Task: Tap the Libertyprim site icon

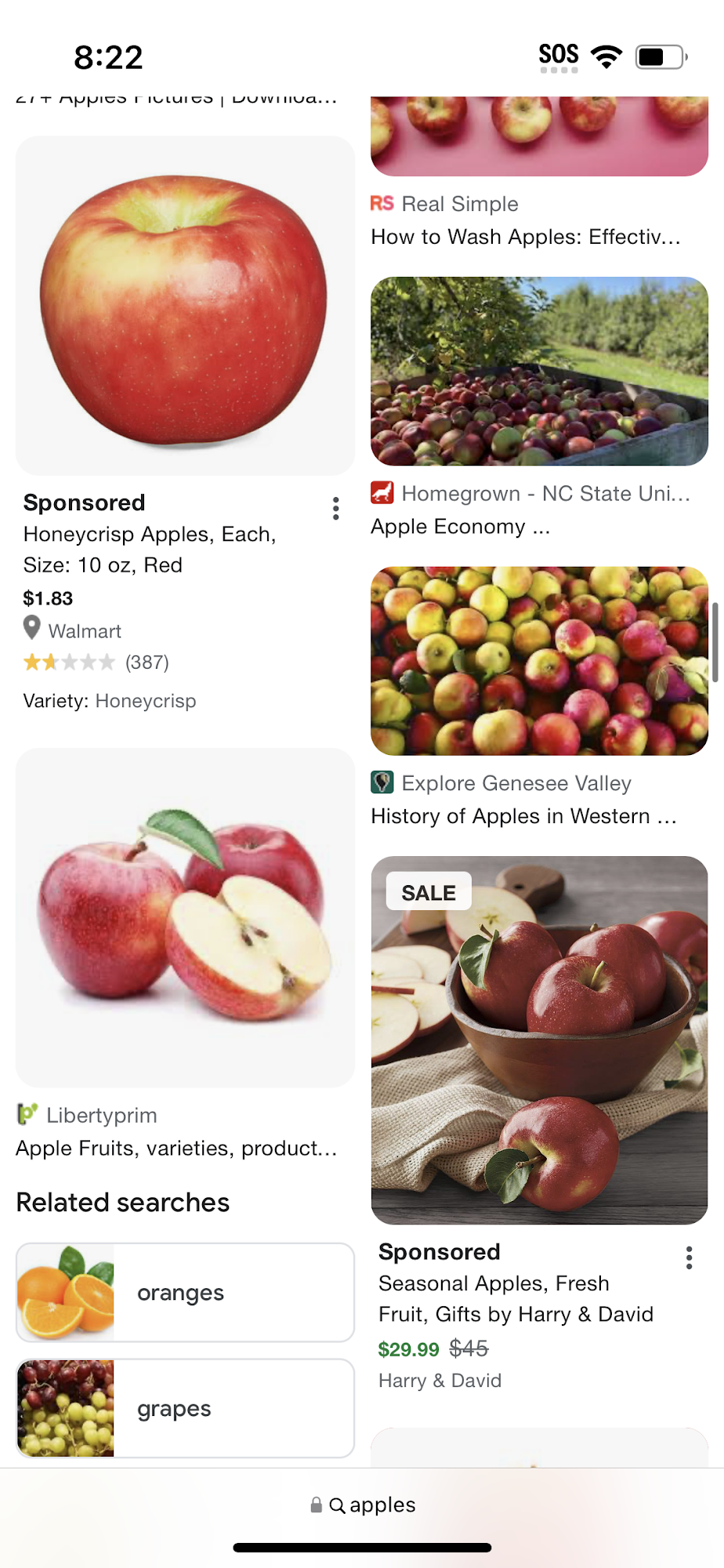Action: (x=27, y=1114)
